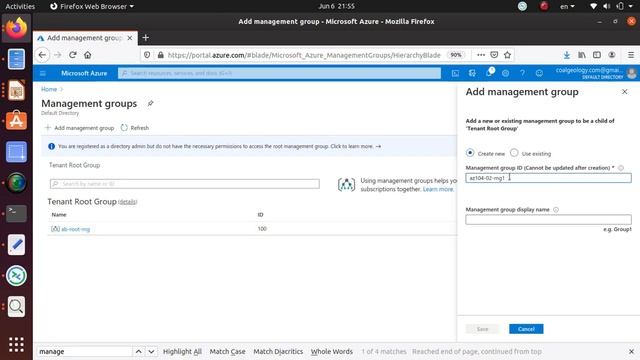This screenshot has width=640, height=360.
Task: Reload the current page
Action: 73,55
